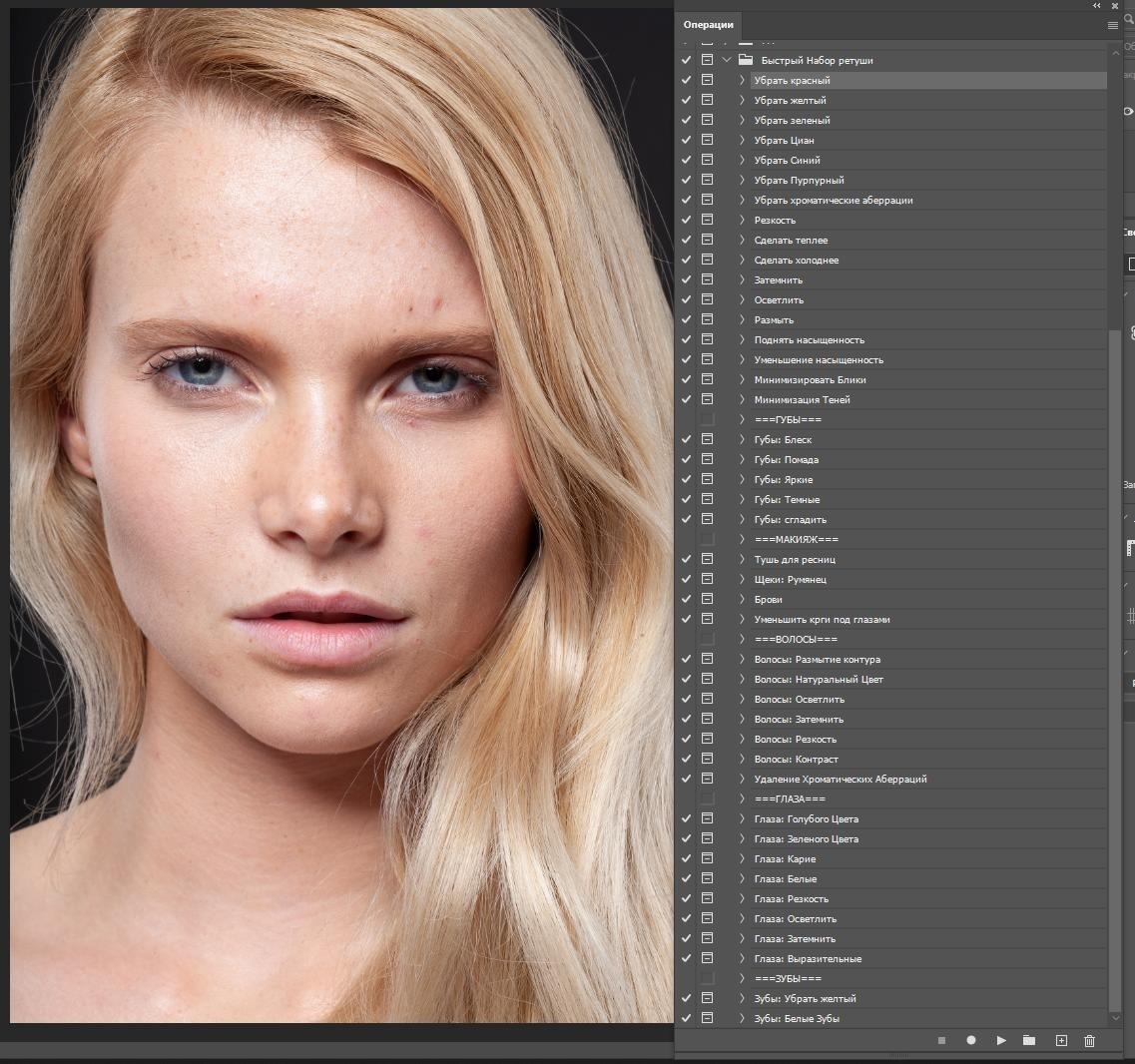The width and height of the screenshot is (1135, 1064).
Task: Select the Глаза: Осветлить action
Action: 928,918
